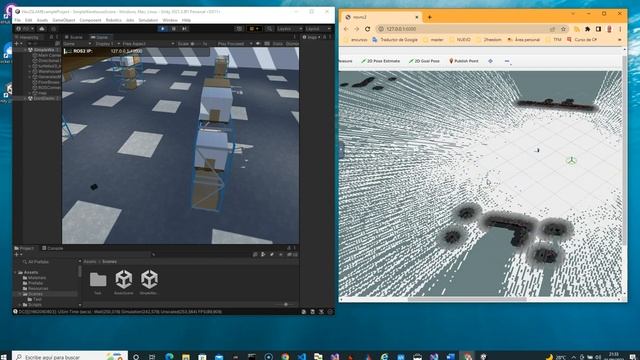Switch to the Game tab
Image resolution: width=640 pixels, height=360 pixels.
99,37
